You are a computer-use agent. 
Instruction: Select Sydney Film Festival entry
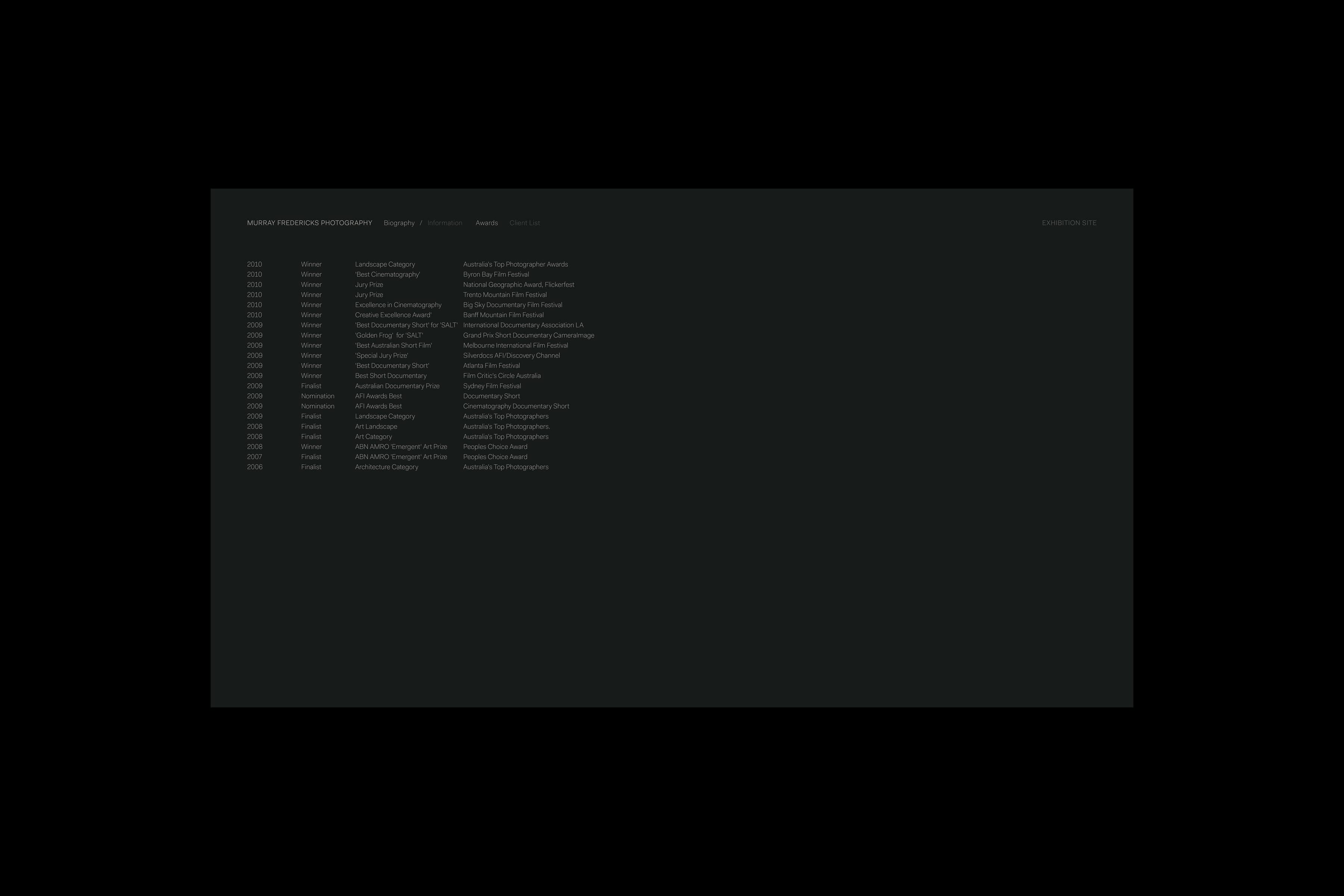coord(492,386)
